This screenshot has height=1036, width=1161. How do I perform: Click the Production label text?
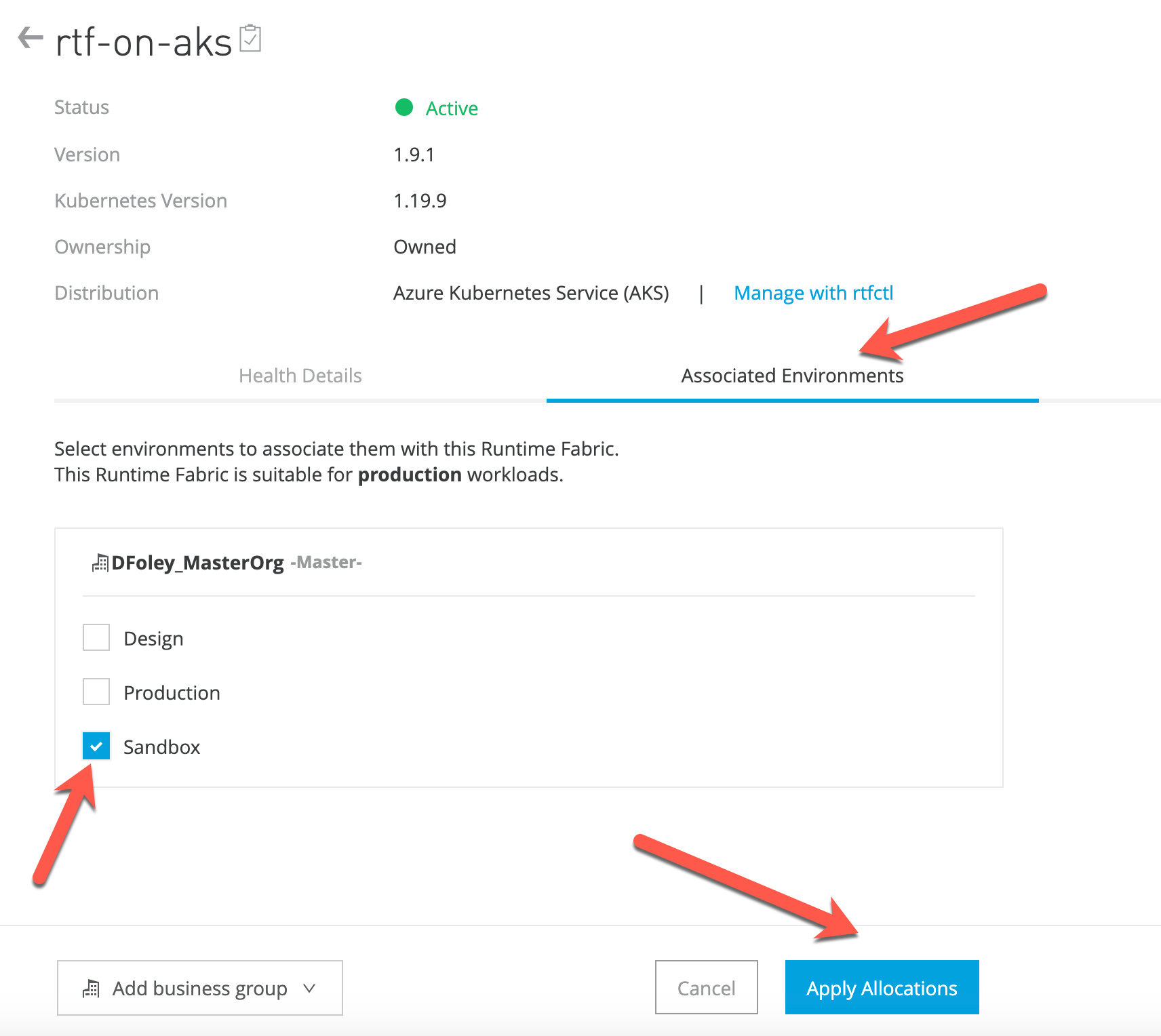tap(172, 693)
